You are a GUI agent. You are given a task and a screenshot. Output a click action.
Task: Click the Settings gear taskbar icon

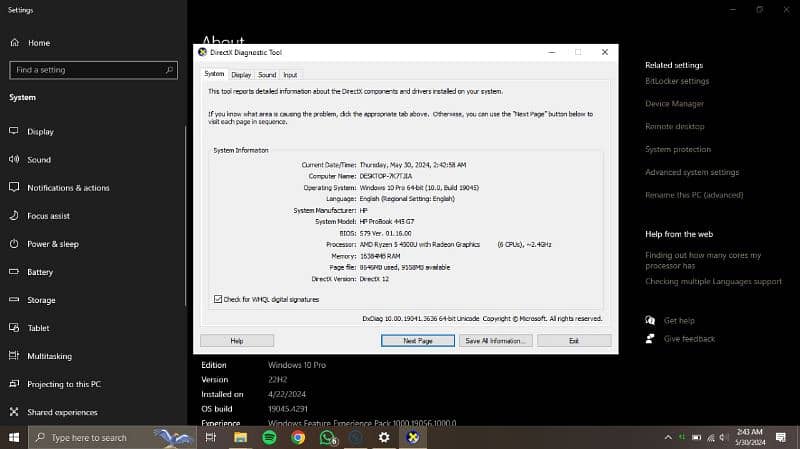point(384,437)
